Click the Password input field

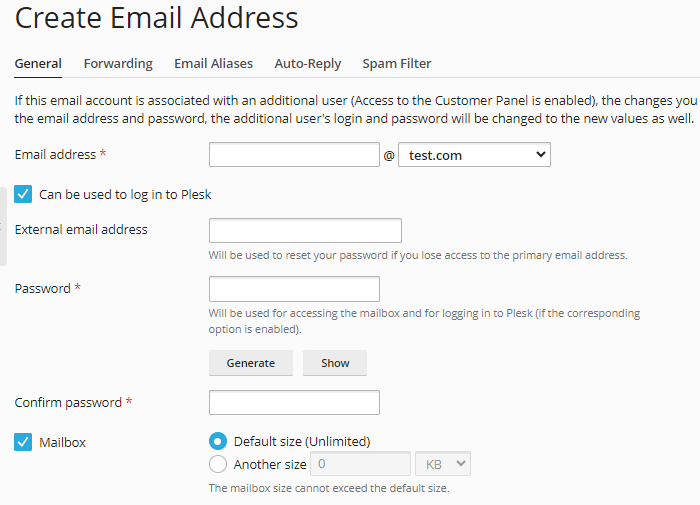[294, 289]
